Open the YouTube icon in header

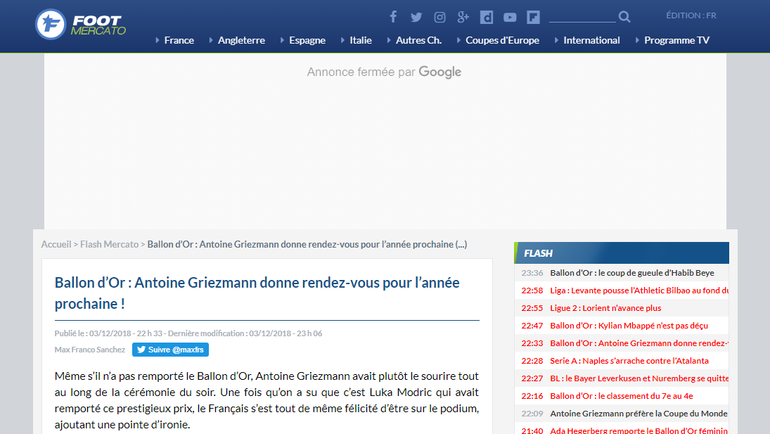click(510, 17)
